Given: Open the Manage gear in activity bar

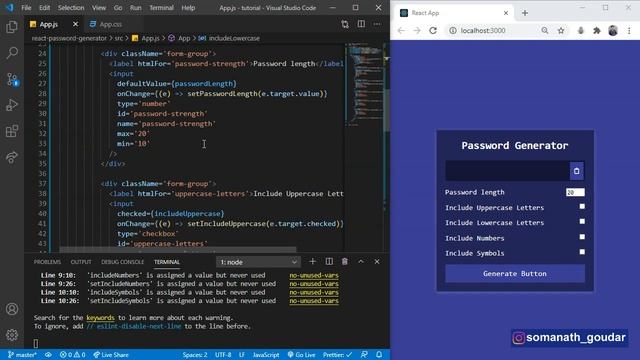Looking at the screenshot, I should 12,335.
